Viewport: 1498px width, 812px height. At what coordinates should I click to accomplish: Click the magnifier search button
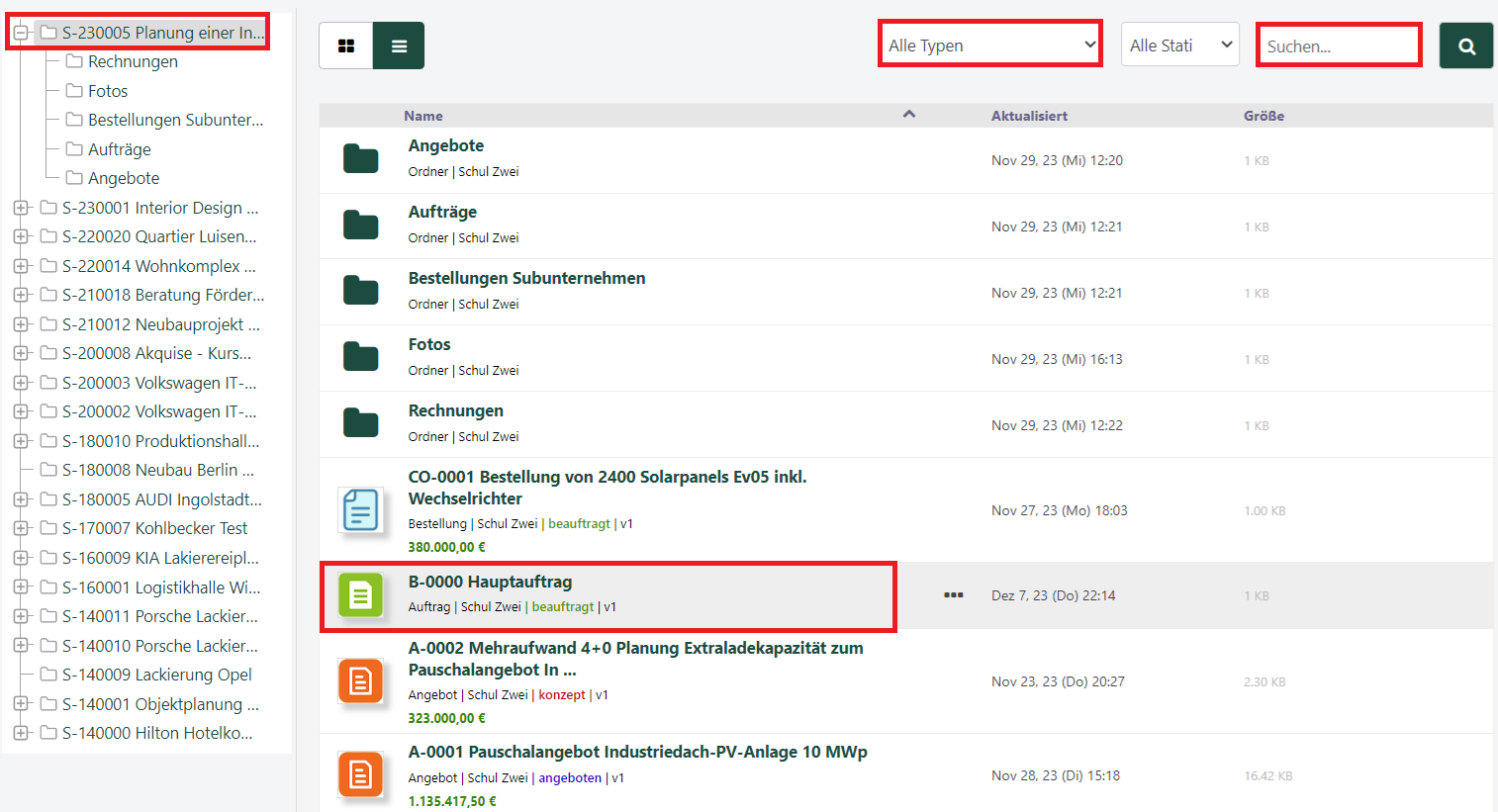tap(1466, 45)
